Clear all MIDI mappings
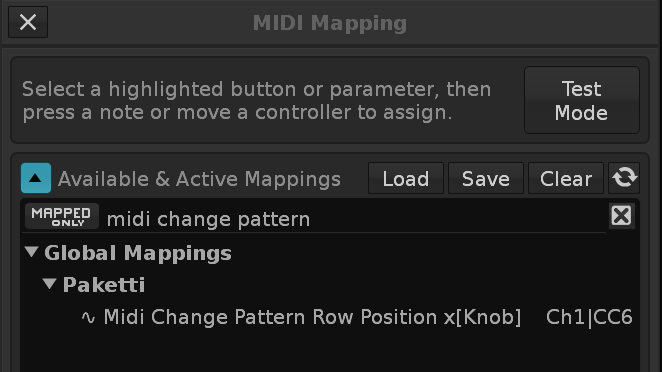 click(x=566, y=178)
